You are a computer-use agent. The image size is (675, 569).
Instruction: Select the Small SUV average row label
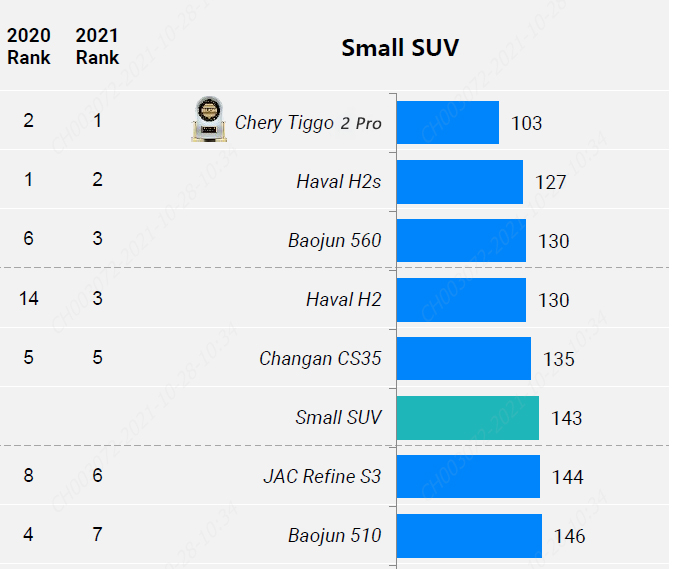click(x=338, y=417)
